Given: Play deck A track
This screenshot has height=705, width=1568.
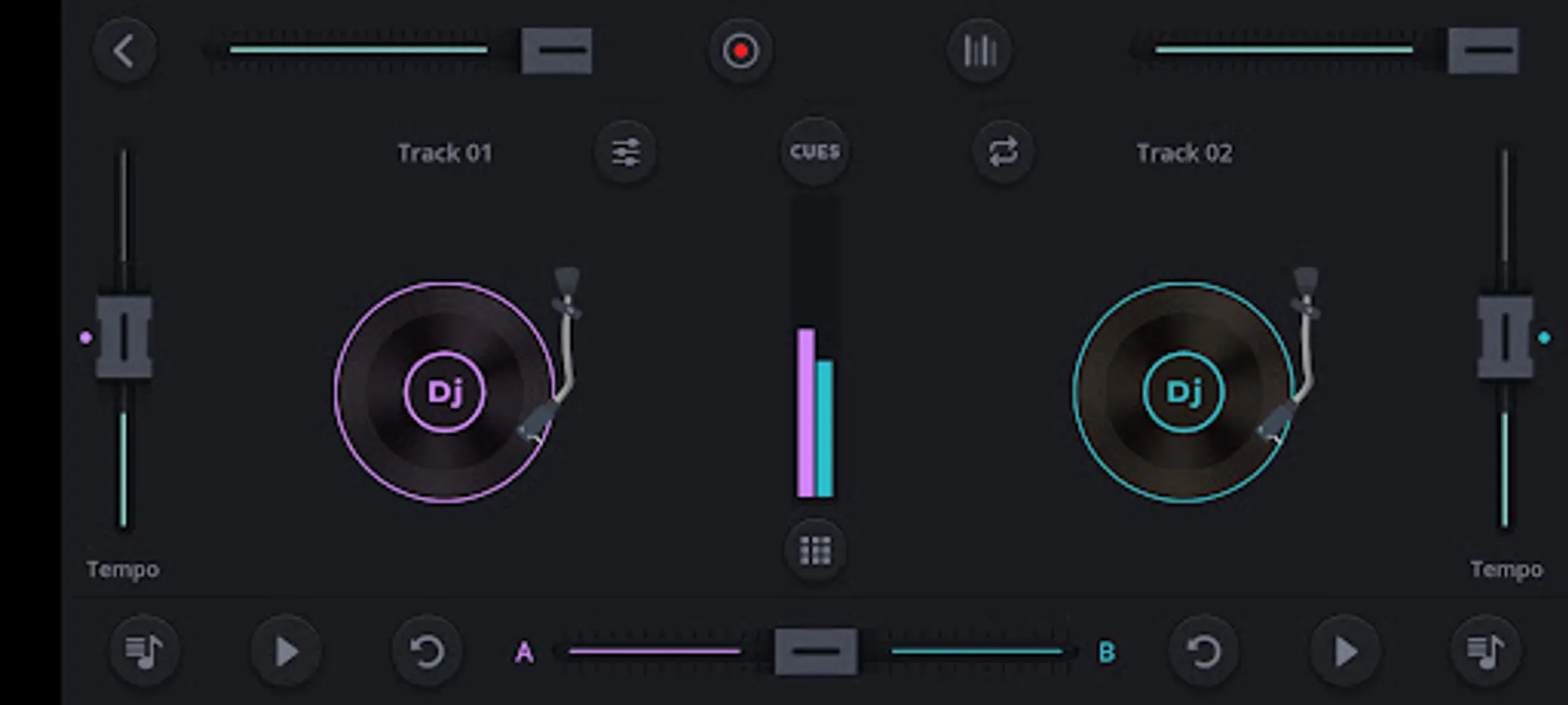Looking at the screenshot, I should click(x=286, y=651).
